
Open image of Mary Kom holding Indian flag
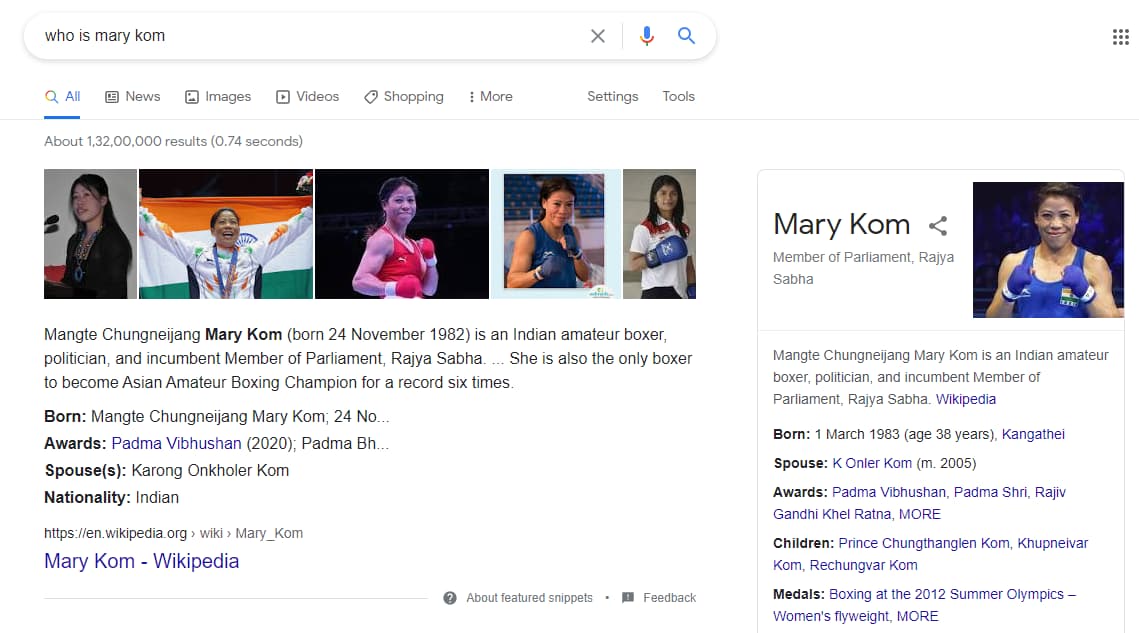click(226, 234)
